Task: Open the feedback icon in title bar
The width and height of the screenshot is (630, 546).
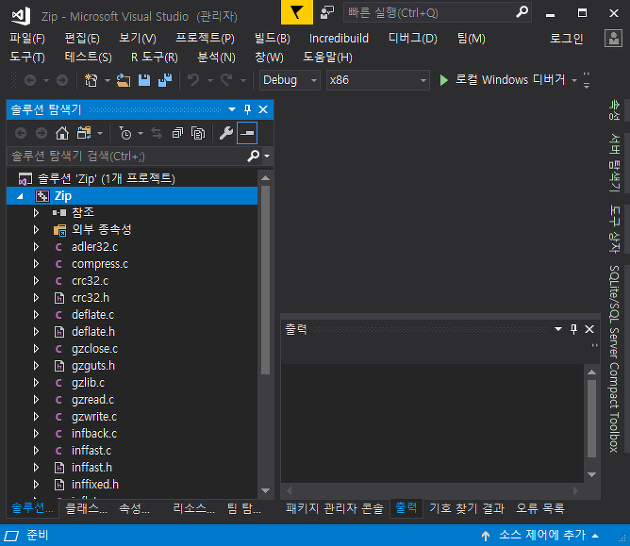Action: pyautogui.click(x=327, y=12)
